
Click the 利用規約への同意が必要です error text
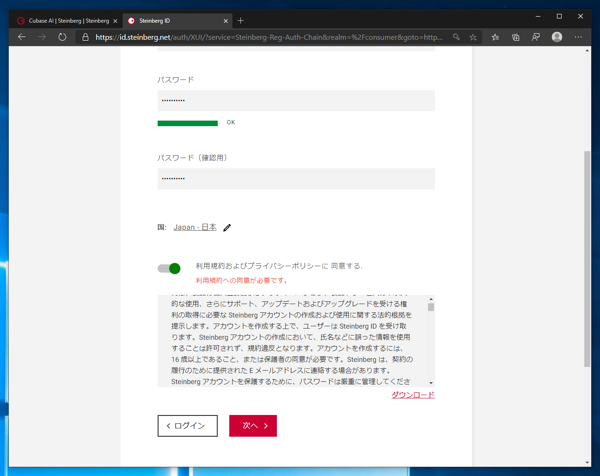pos(241,280)
